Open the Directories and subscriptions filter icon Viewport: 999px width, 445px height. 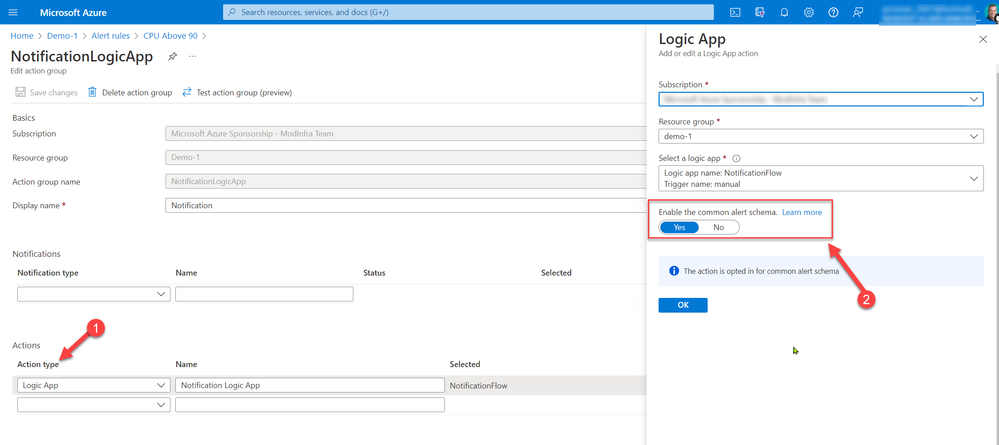tap(759, 12)
